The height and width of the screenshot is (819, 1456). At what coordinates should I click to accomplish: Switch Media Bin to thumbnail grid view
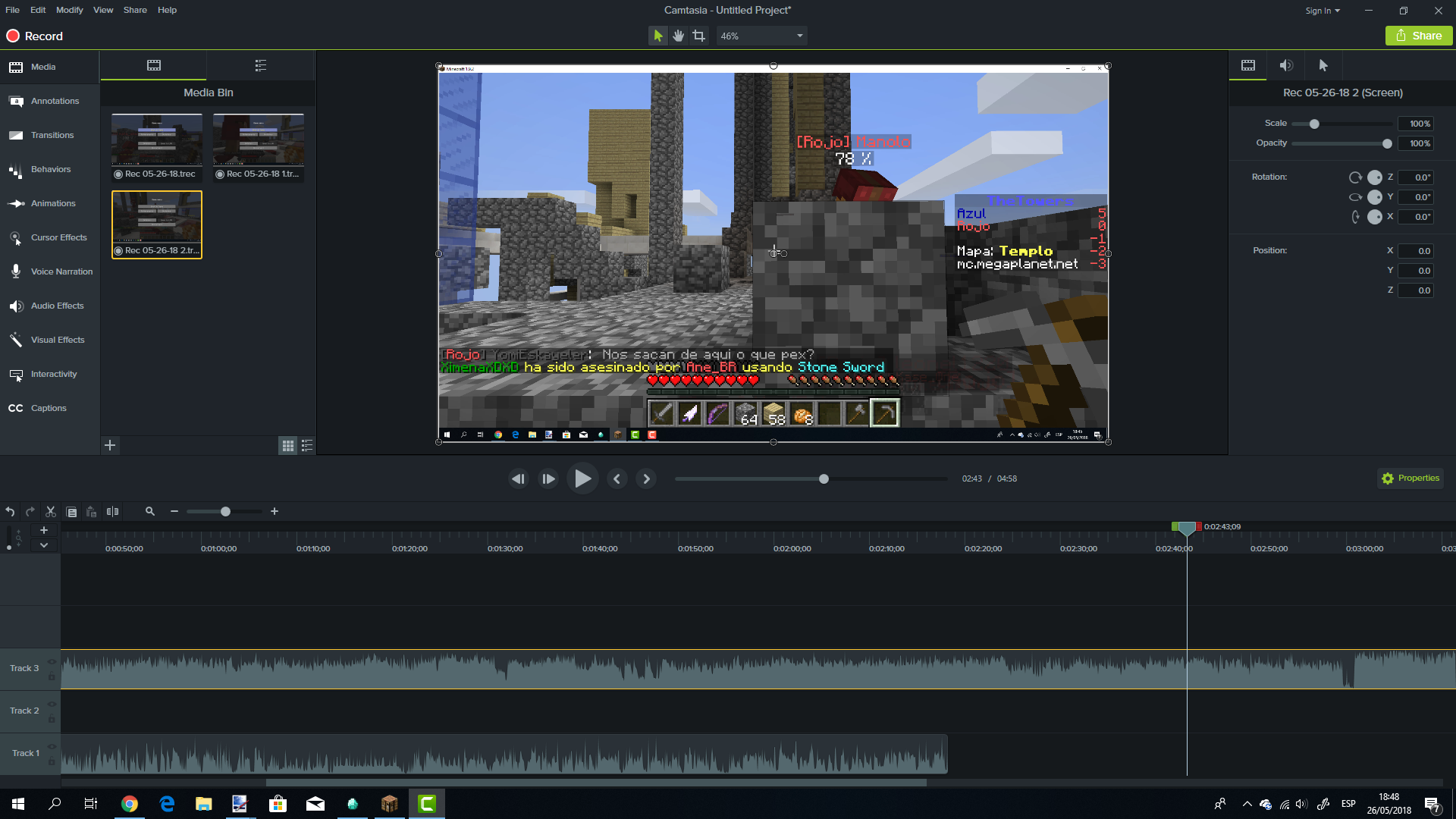pyautogui.click(x=288, y=446)
